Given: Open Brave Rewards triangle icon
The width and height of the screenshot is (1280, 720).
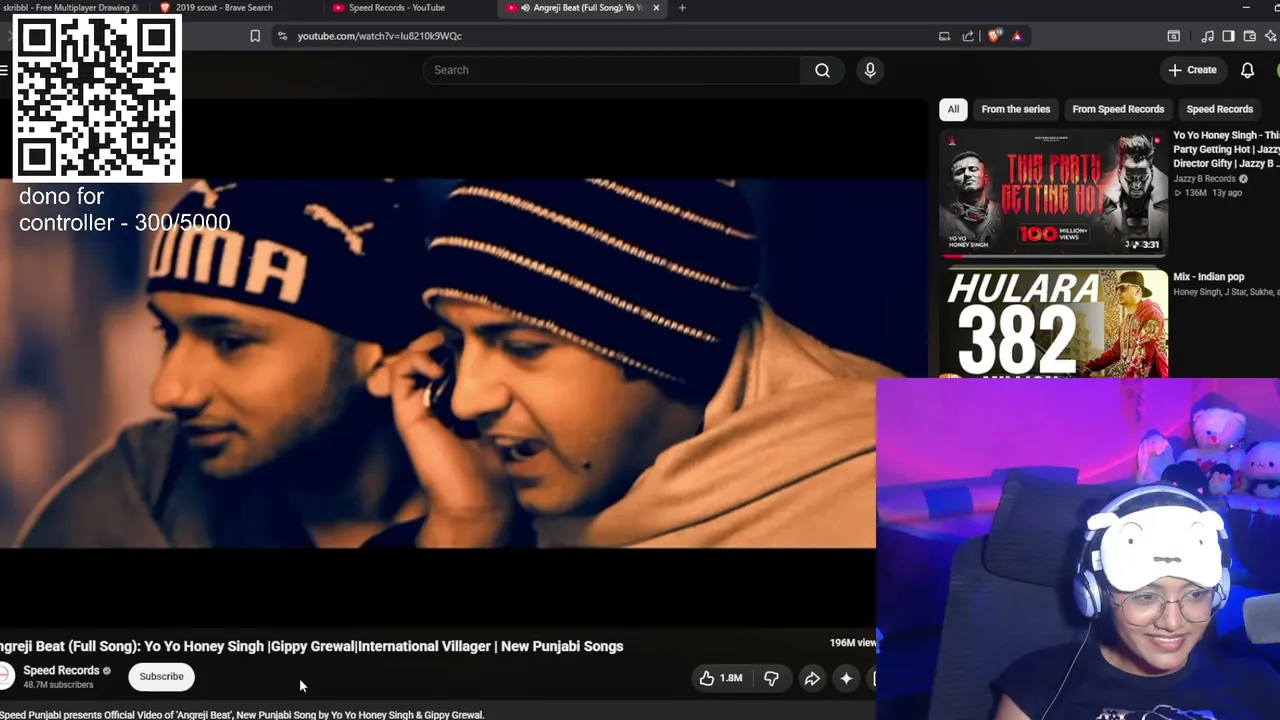Looking at the screenshot, I should [1017, 36].
